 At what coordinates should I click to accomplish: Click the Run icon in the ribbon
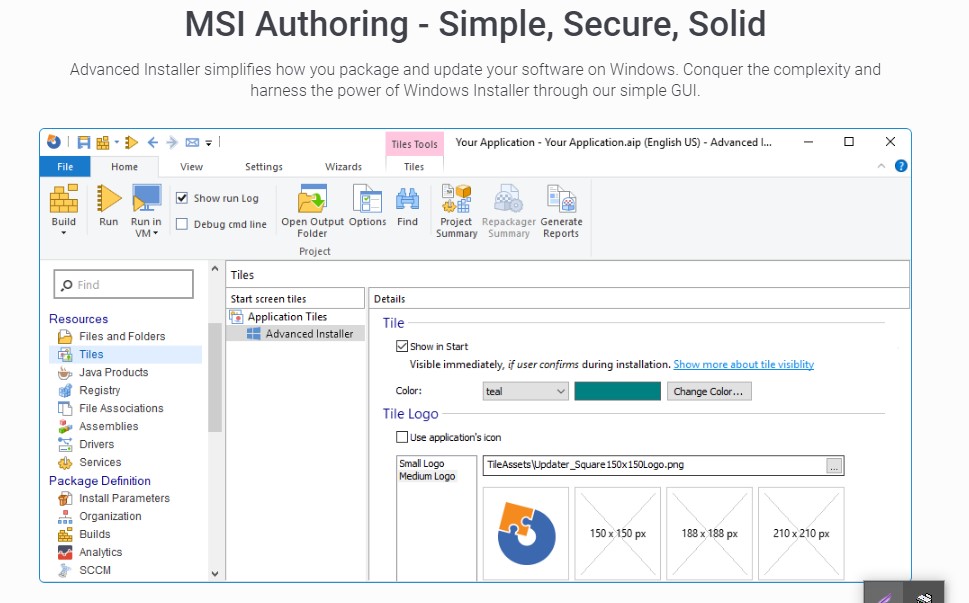click(108, 199)
